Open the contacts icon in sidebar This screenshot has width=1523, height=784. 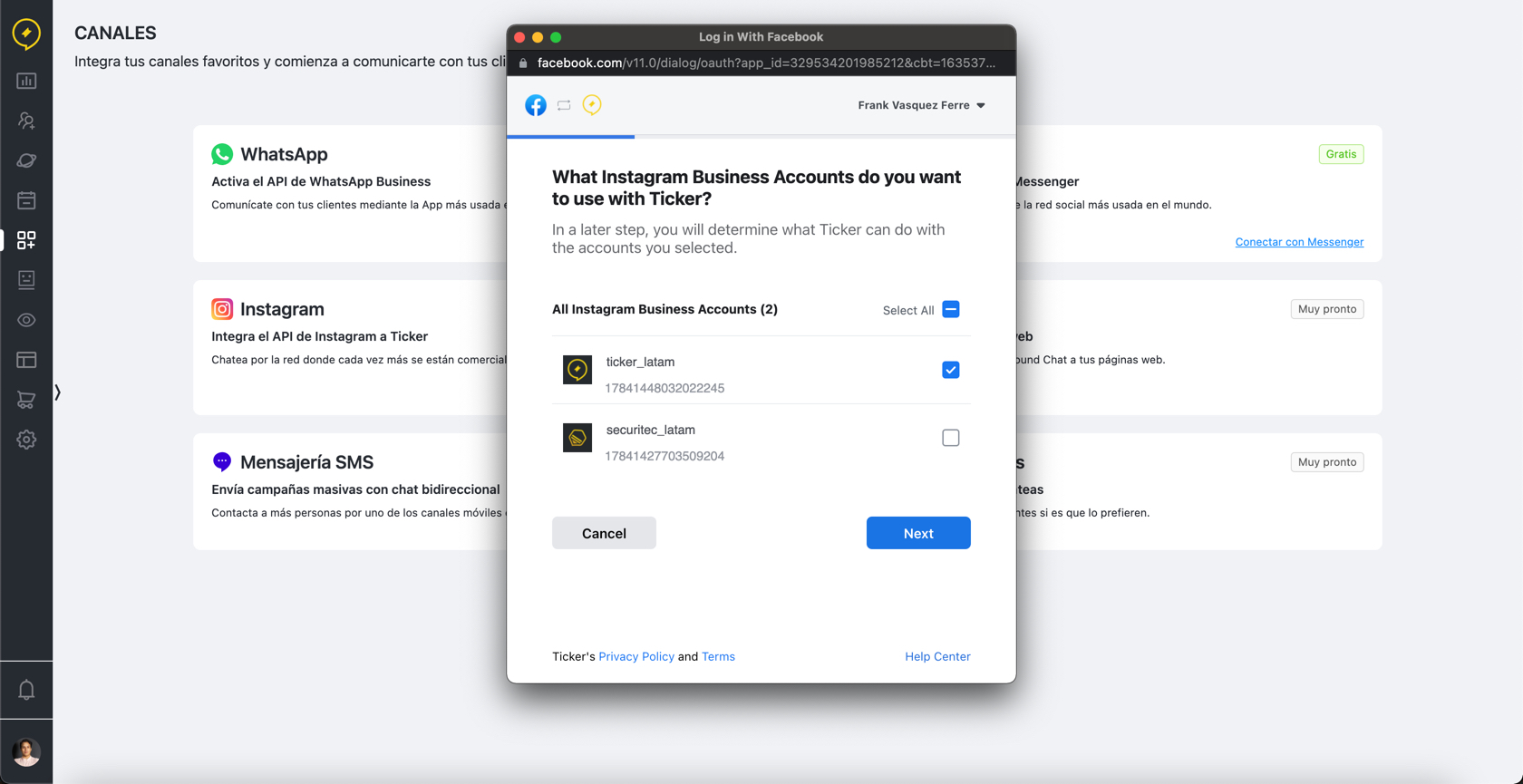(26, 121)
